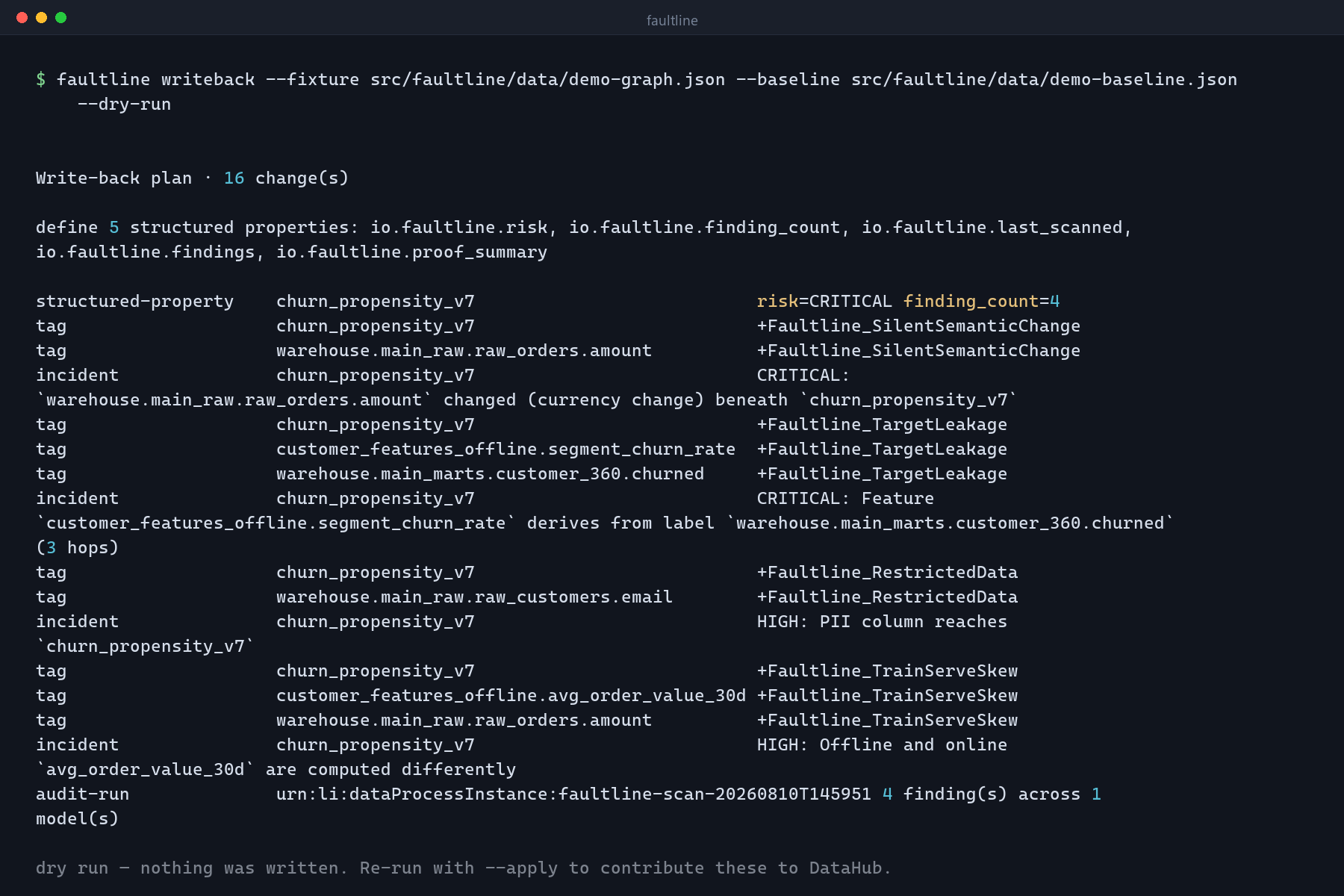Select the 'io.faultline.last_scanned,' property name

point(998,227)
